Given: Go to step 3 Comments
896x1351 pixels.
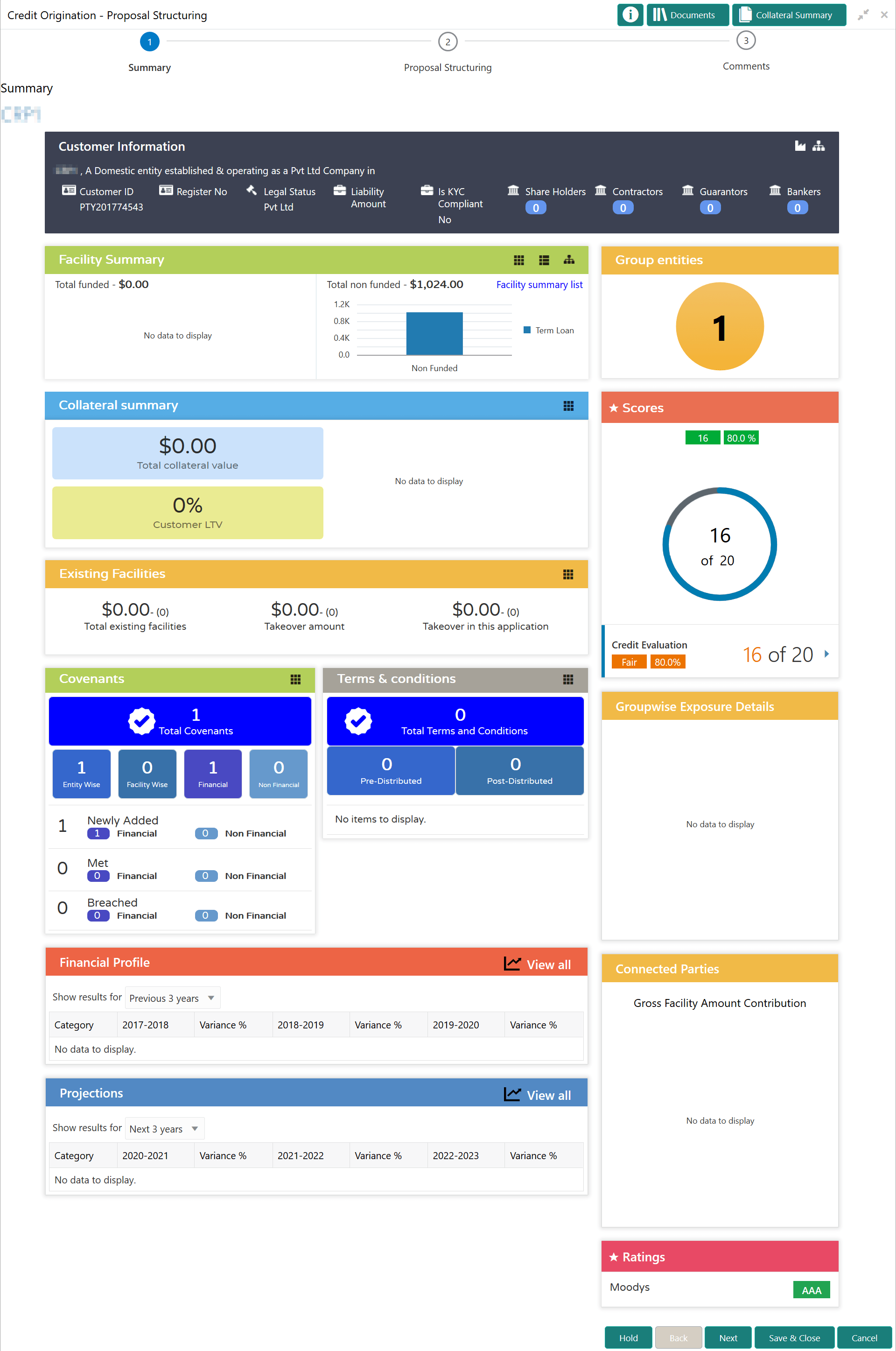Looking at the screenshot, I should [745, 41].
